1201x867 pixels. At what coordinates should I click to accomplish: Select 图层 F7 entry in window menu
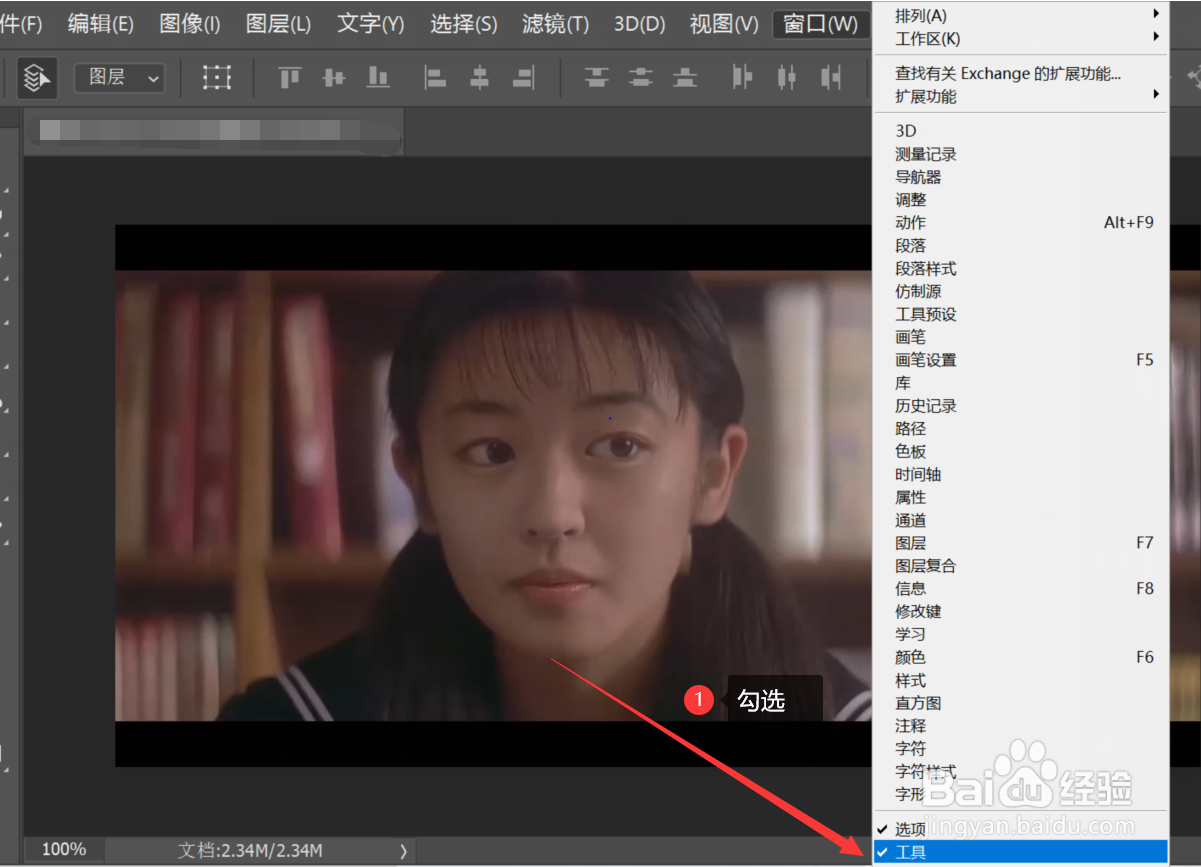tap(1020, 543)
